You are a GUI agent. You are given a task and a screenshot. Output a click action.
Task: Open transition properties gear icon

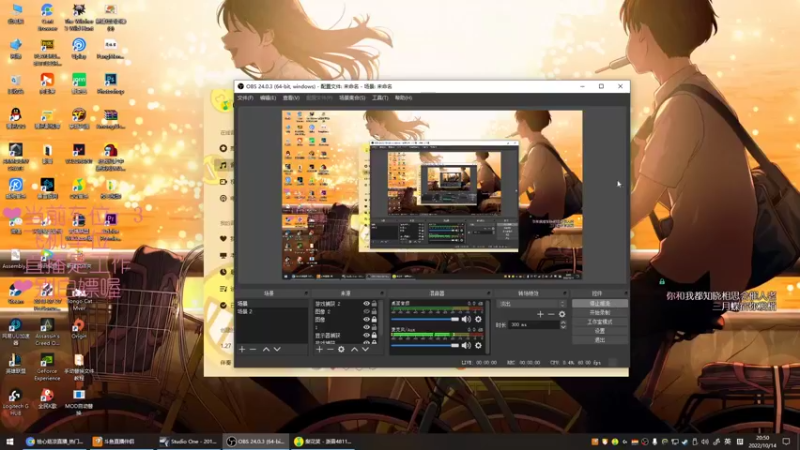(562, 314)
